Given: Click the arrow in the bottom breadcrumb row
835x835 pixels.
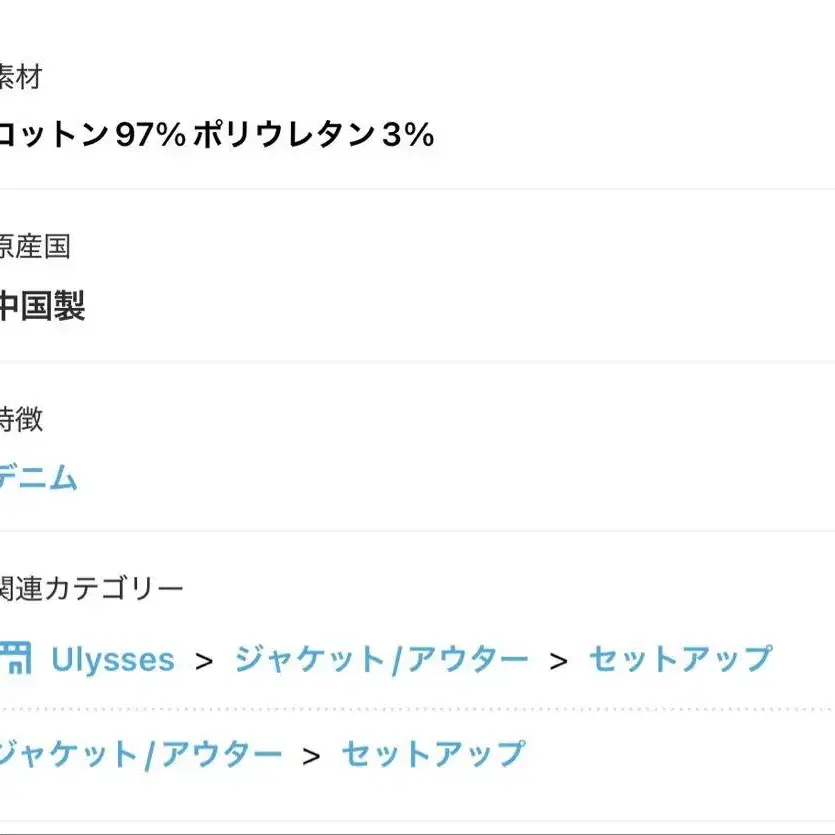Looking at the screenshot, I should click(x=312, y=755).
